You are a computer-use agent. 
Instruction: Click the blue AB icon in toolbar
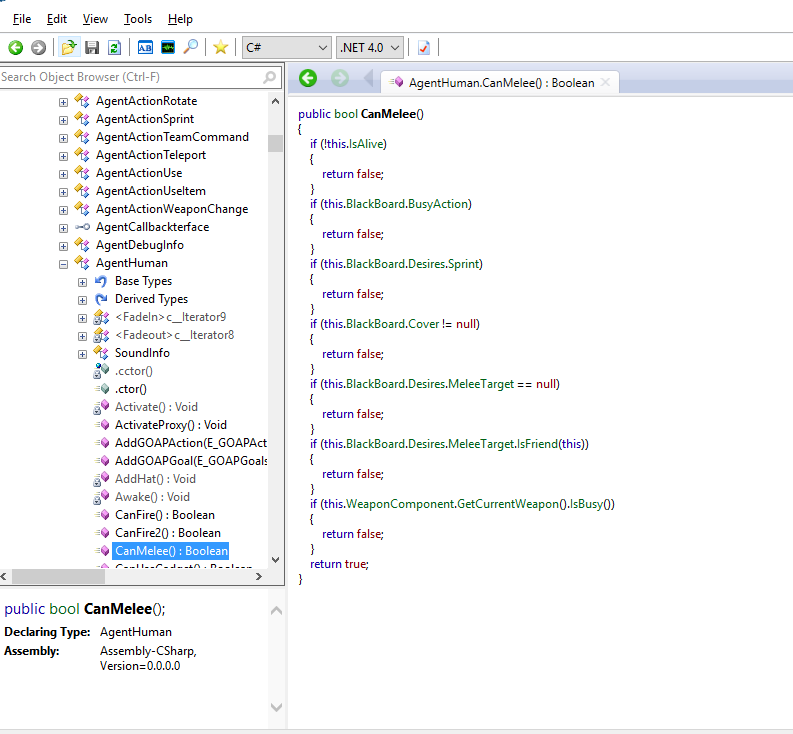point(145,47)
